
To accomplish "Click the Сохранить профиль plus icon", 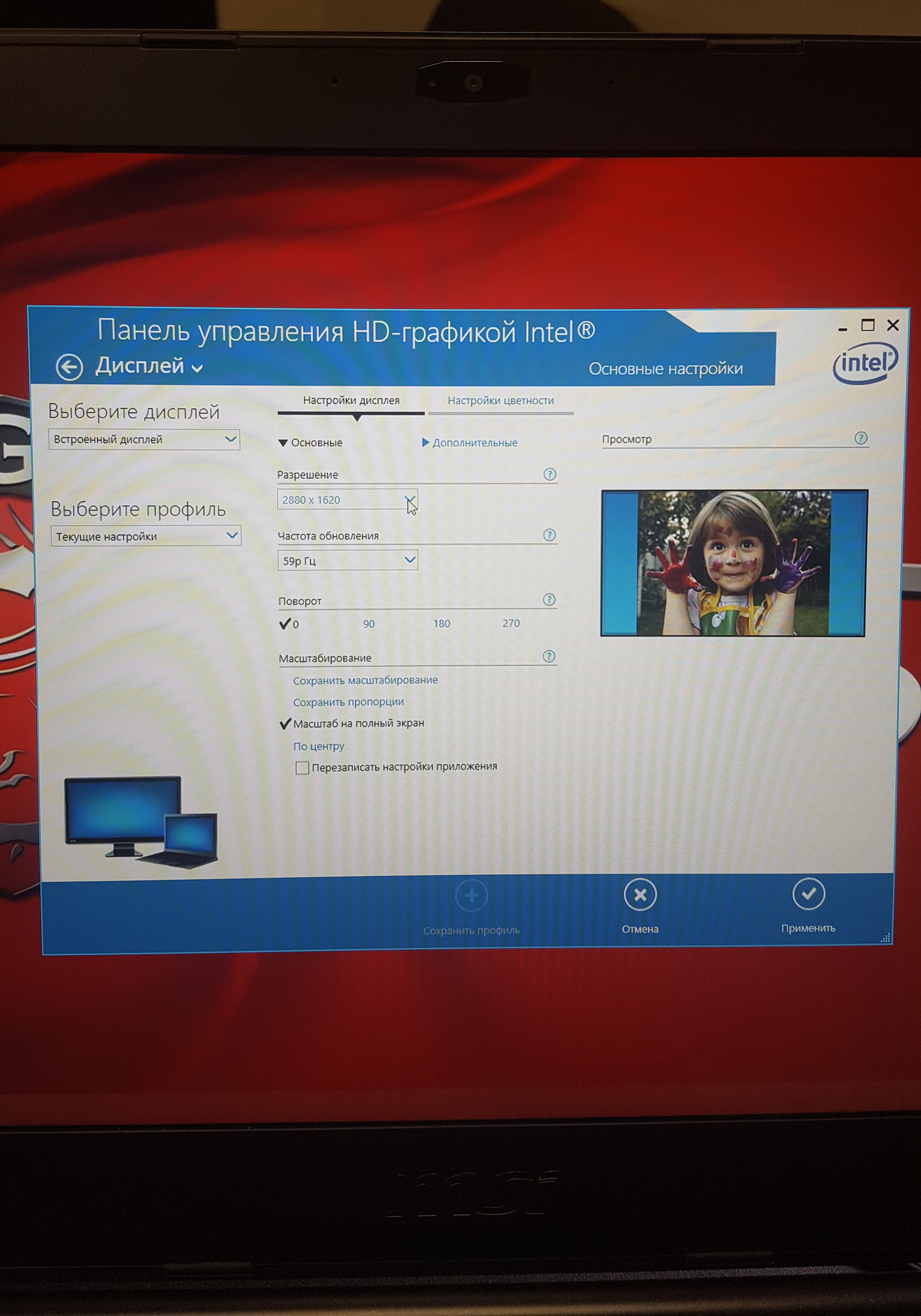I will 471,895.
